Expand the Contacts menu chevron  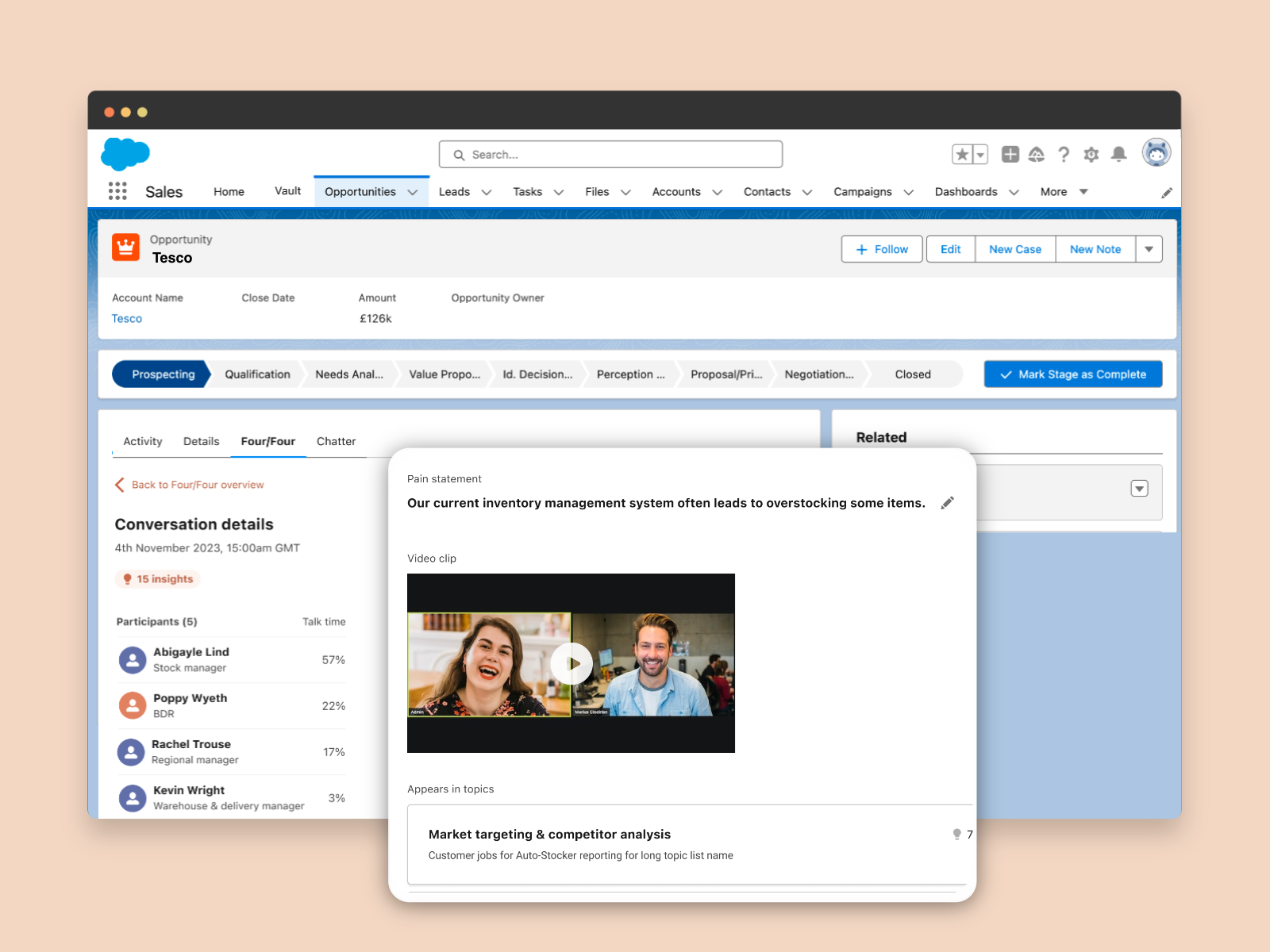coord(807,193)
